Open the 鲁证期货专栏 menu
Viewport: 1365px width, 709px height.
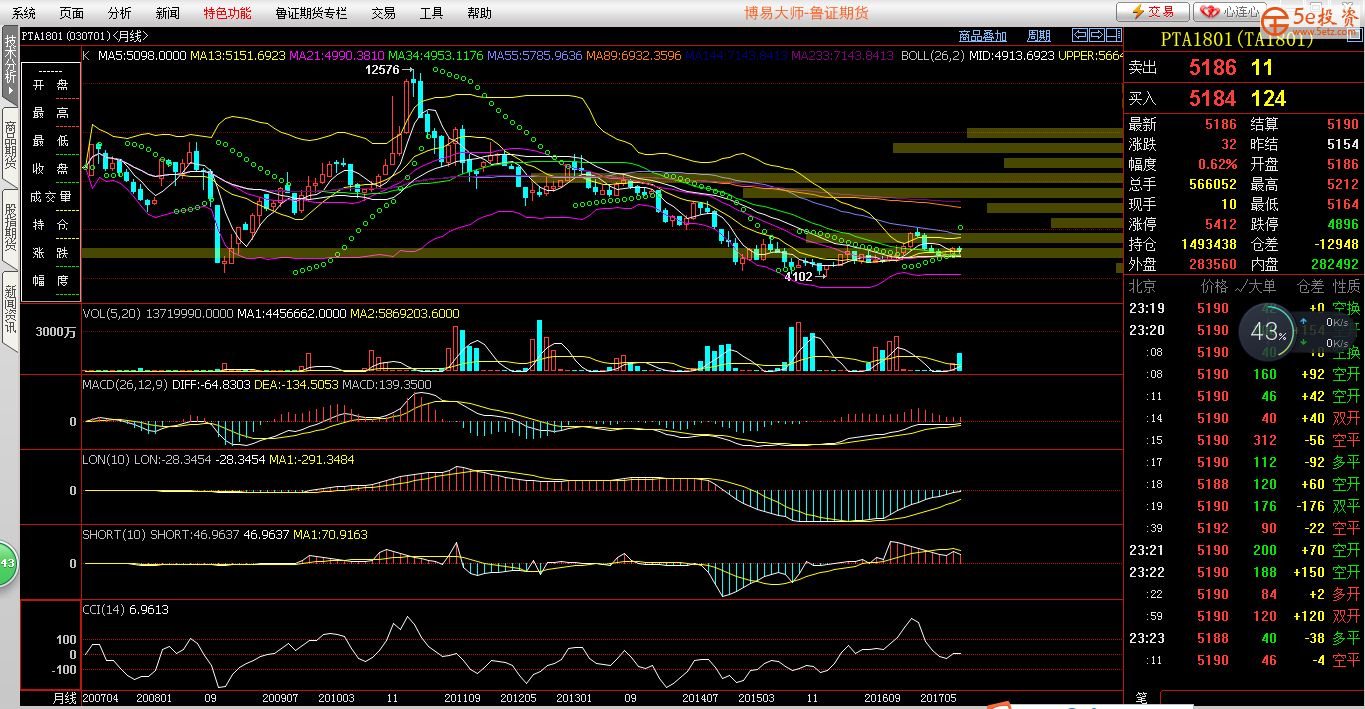pos(311,13)
